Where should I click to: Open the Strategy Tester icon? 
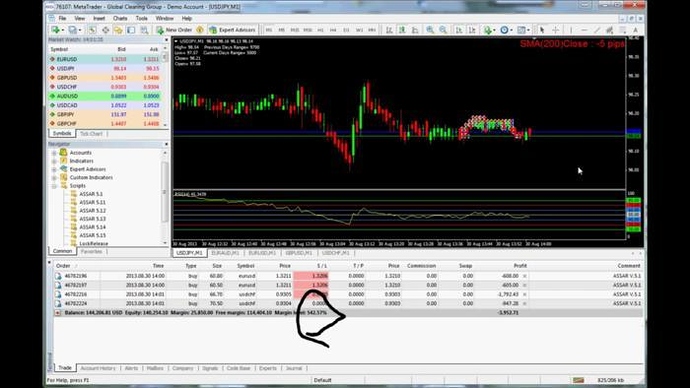click(x=144, y=30)
